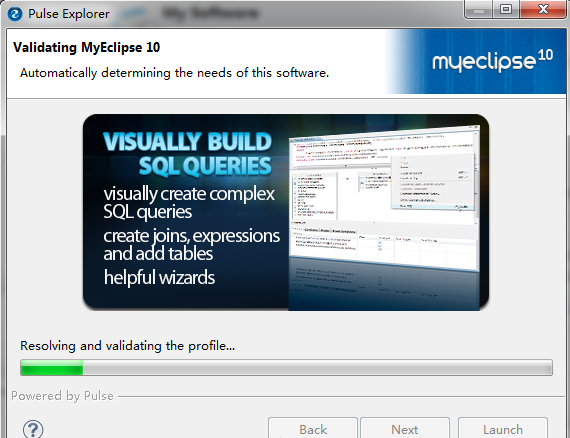
Task: Click the profile validation progress bar
Action: [286, 367]
